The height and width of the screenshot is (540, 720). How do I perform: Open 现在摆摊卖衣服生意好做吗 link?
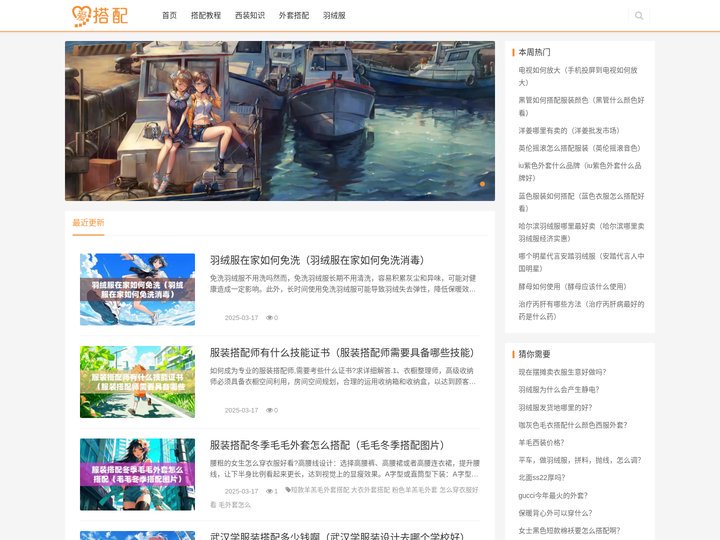tap(562, 372)
